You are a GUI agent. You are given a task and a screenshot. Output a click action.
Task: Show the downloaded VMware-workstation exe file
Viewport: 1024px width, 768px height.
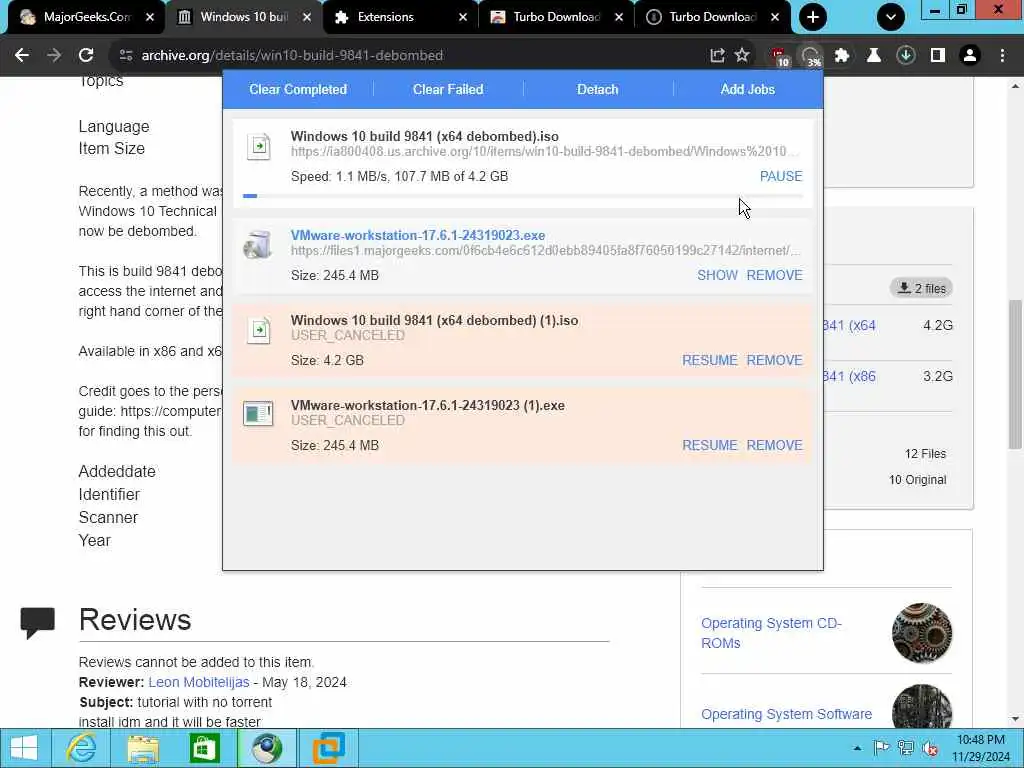click(x=717, y=275)
